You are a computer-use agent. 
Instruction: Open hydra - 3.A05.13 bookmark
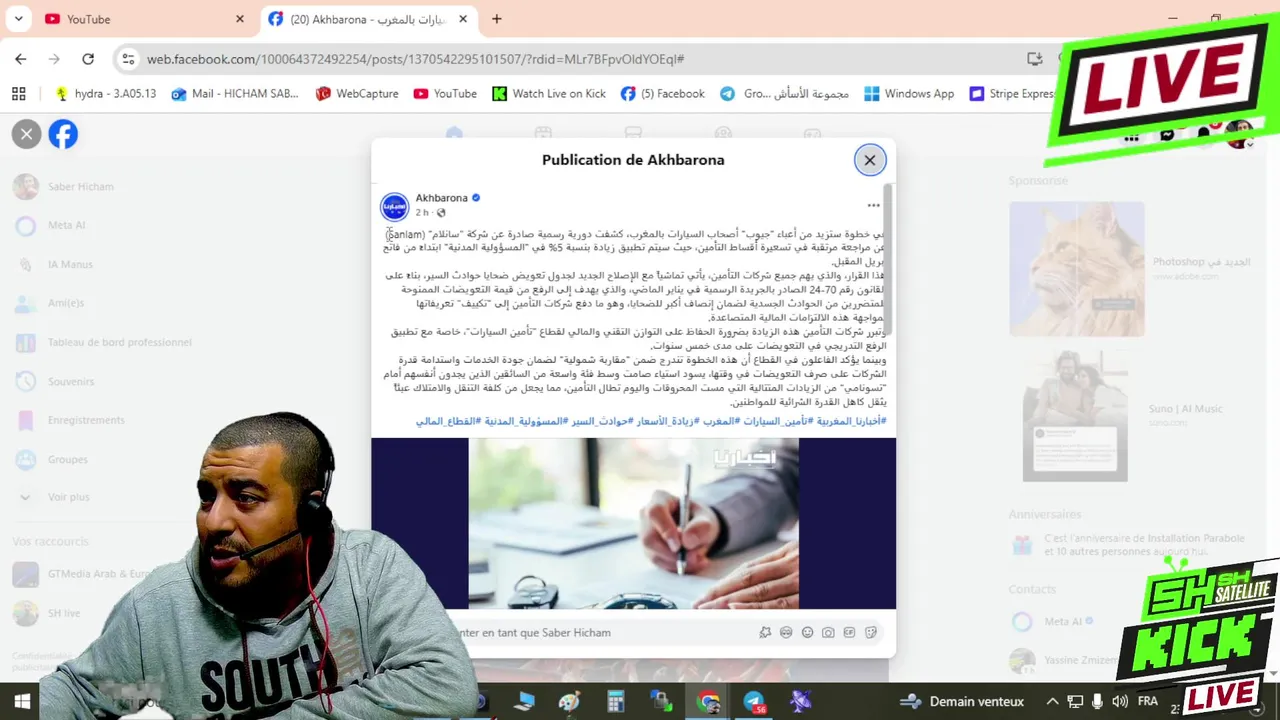tap(106, 94)
